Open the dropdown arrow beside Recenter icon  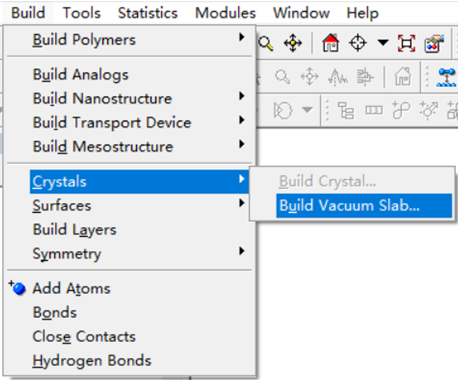coord(383,43)
